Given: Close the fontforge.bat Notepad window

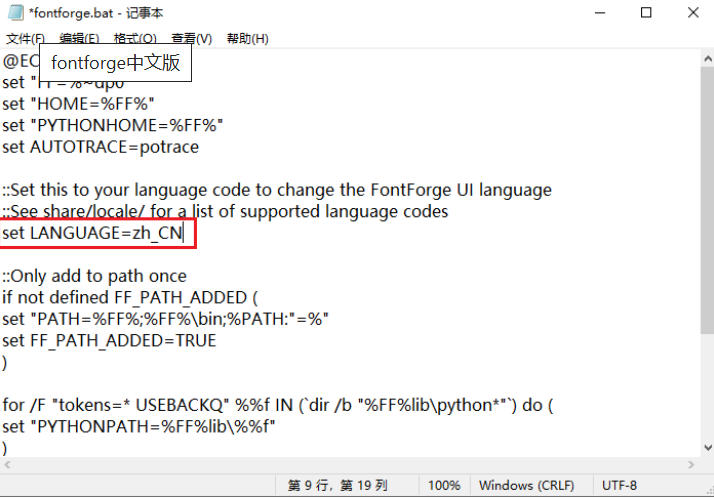Looking at the screenshot, I should point(693,13).
